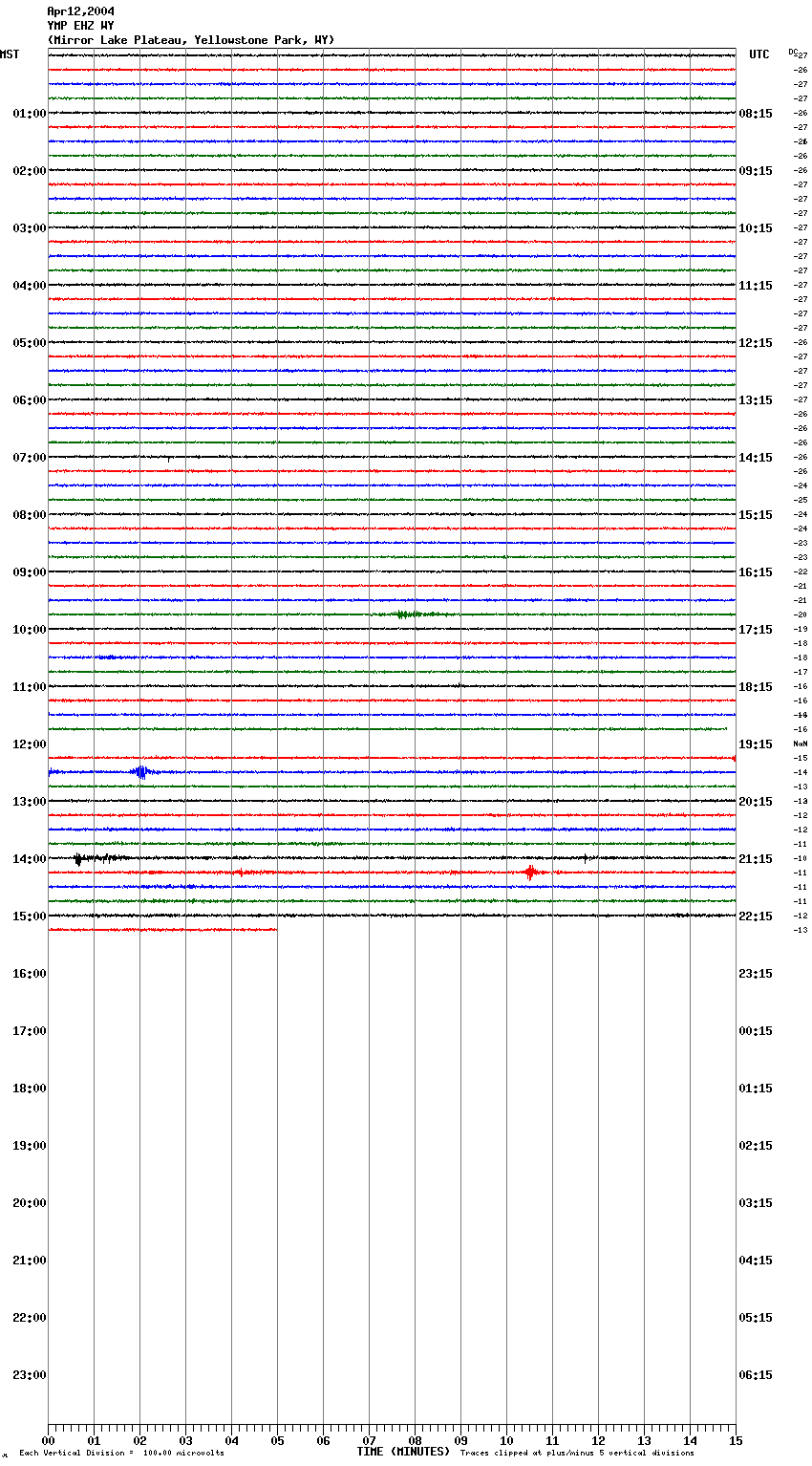Click the Traces clipped footnote text
The image size is (812, 1466).
pos(577,1453)
